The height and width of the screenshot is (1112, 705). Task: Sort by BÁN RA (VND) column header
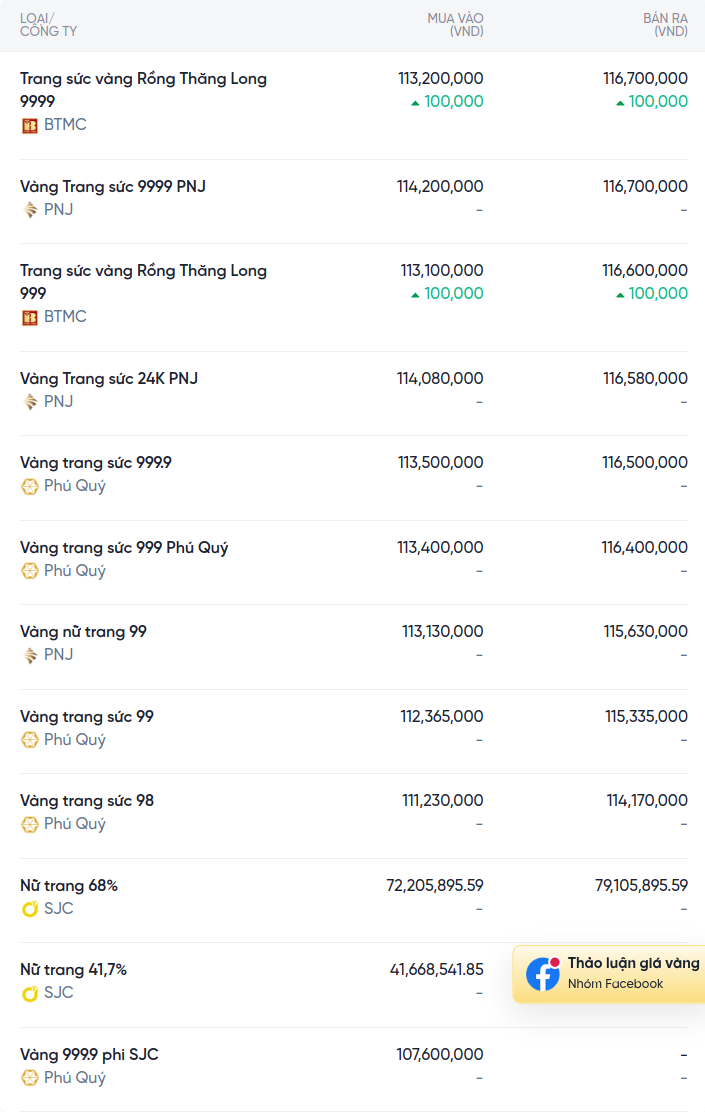point(665,25)
